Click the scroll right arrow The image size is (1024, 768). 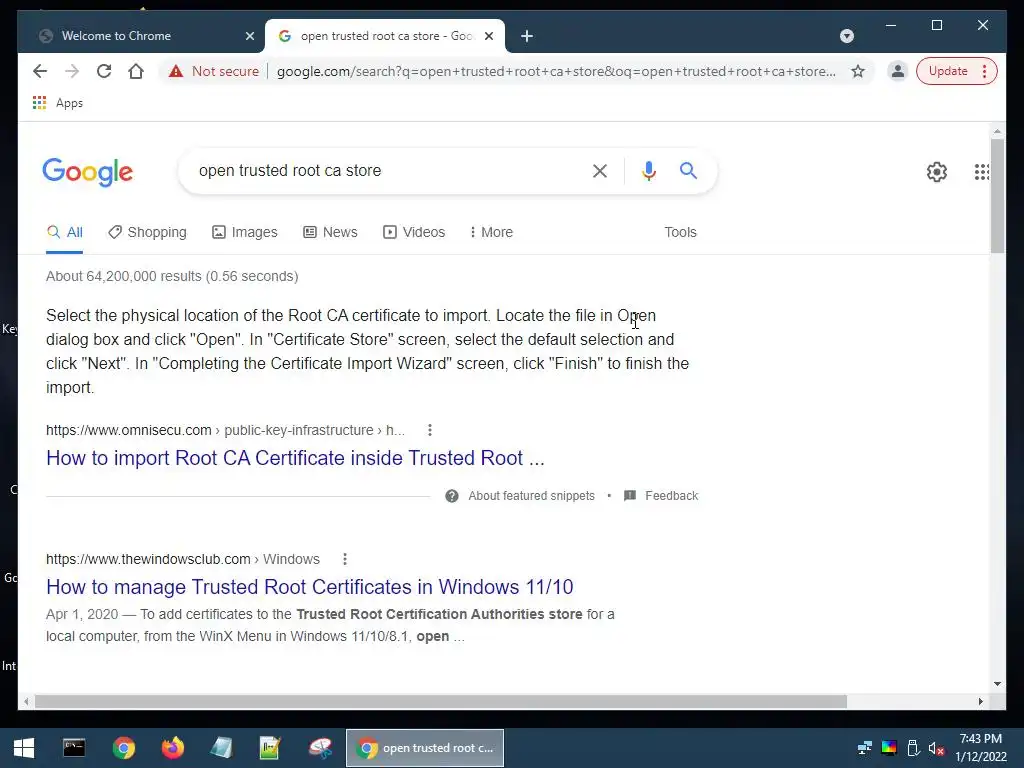coord(980,702)
